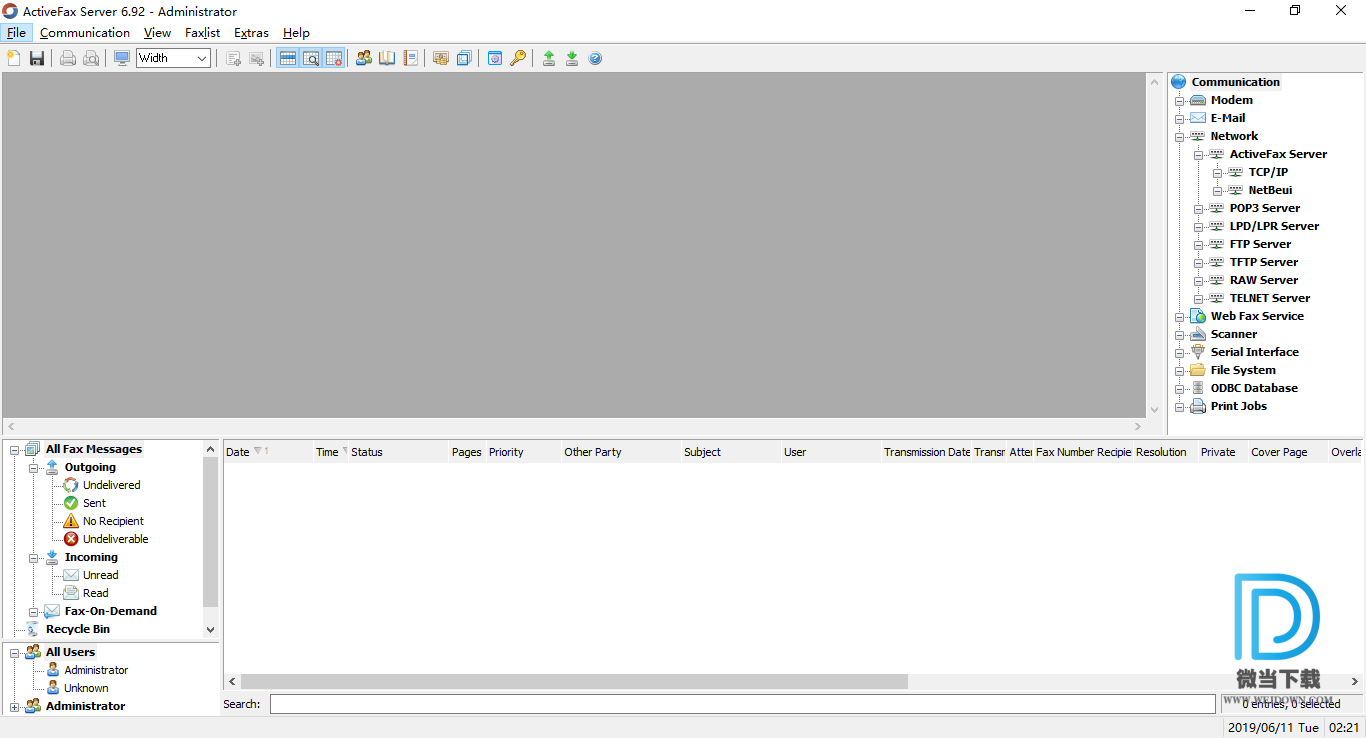Collapse the Modem node in Communication tree

tap(1180, 100)
